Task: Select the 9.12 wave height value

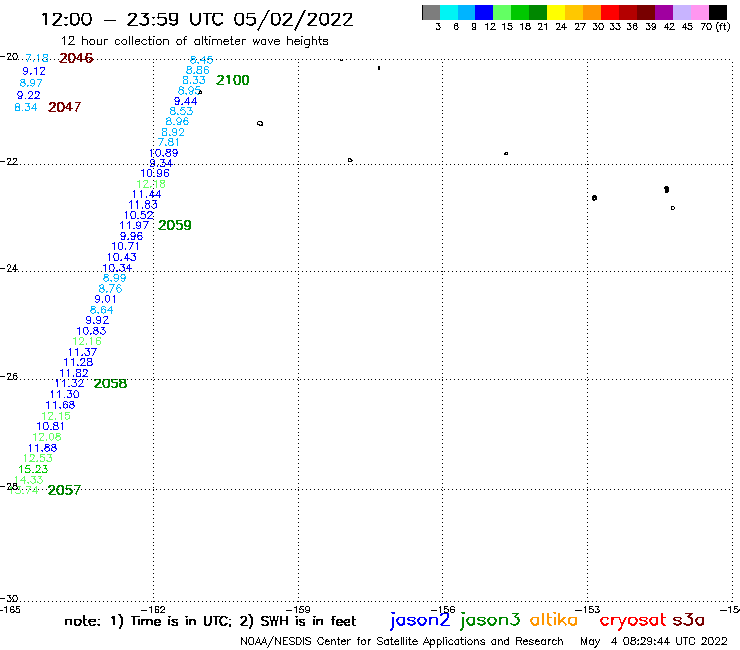Action: 34,71
